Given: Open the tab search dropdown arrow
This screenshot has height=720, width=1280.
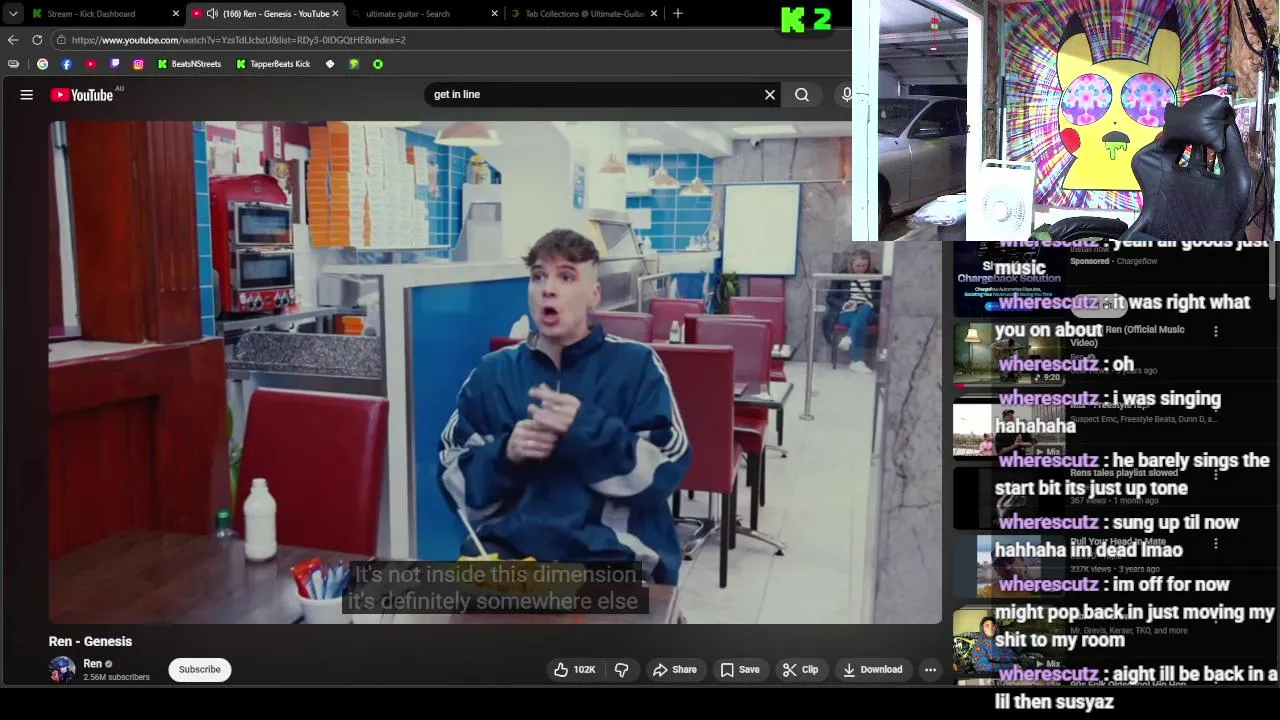Looking at the screenshot, I should click(x=13, y=14).
